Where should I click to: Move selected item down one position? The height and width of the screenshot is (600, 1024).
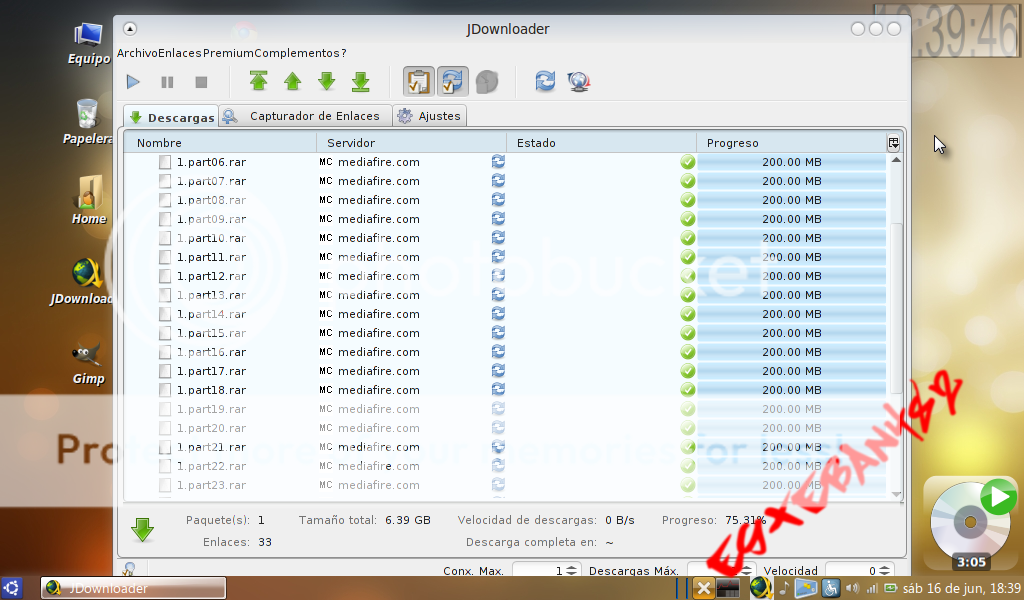pos(327,81)
